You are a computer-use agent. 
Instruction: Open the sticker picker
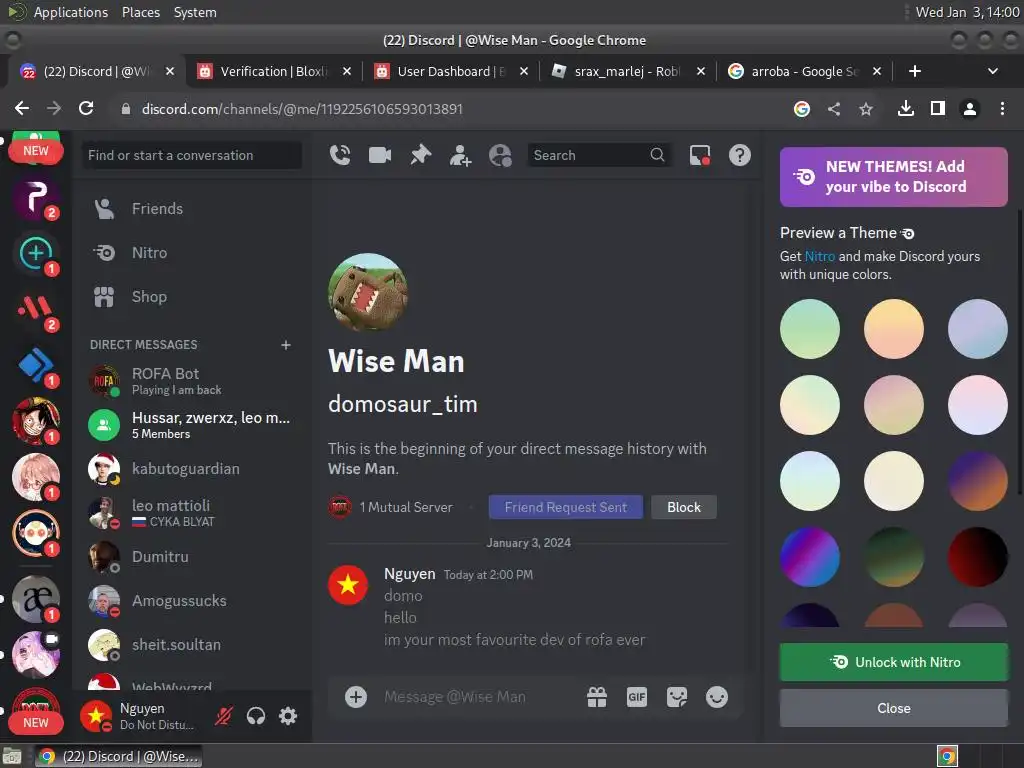[x=677, y=697]
